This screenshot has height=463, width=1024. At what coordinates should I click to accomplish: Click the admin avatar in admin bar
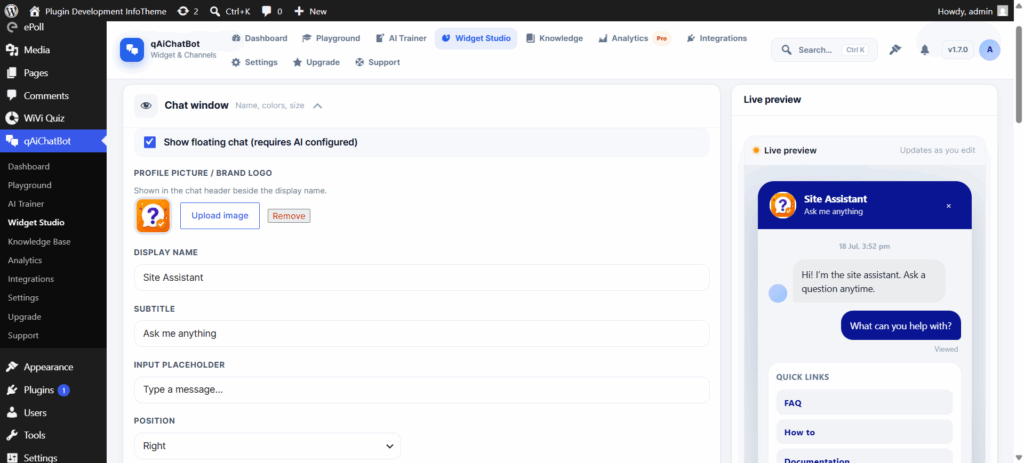click(1002, 11)
